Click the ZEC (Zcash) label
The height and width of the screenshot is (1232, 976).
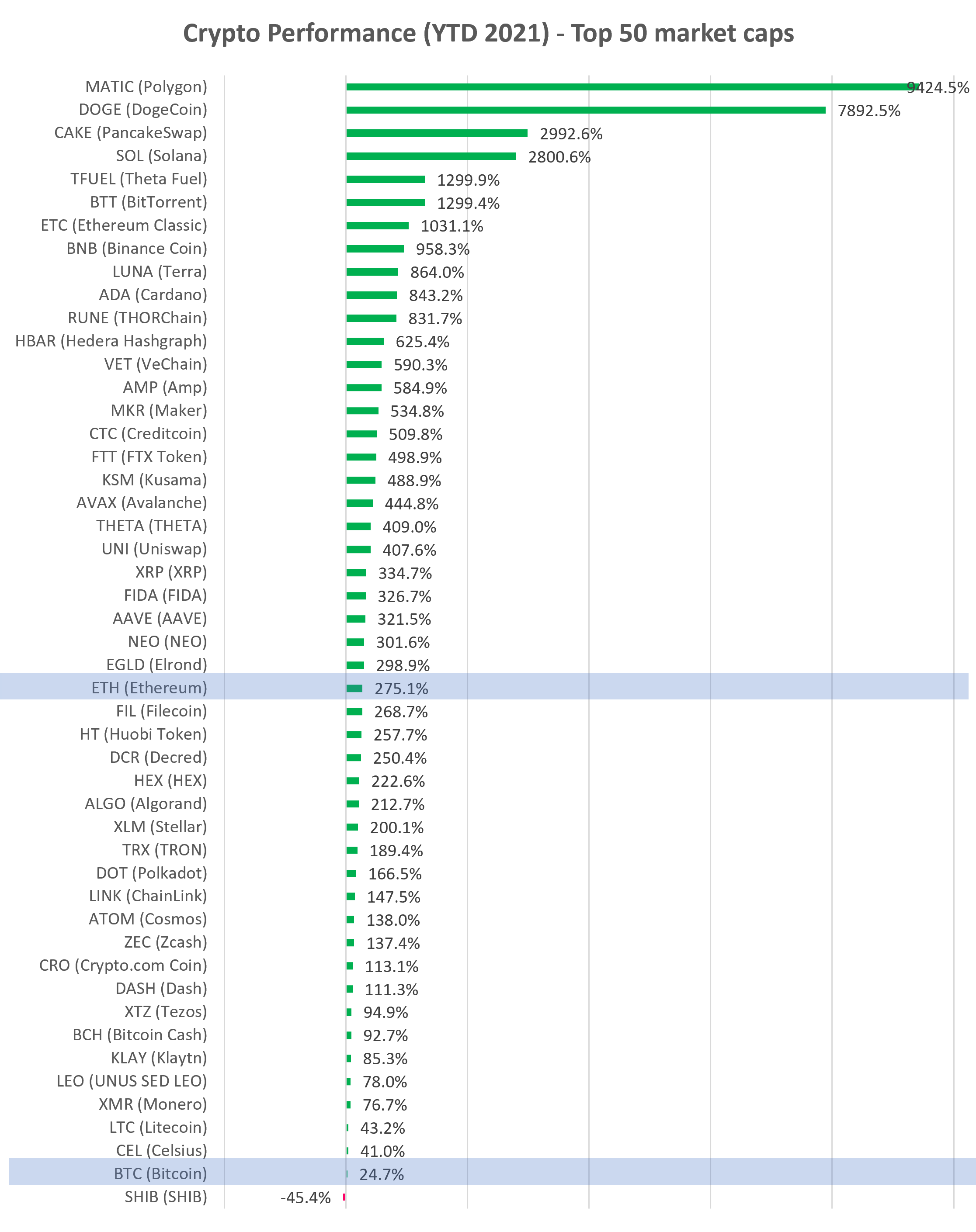tap(166, 942)
